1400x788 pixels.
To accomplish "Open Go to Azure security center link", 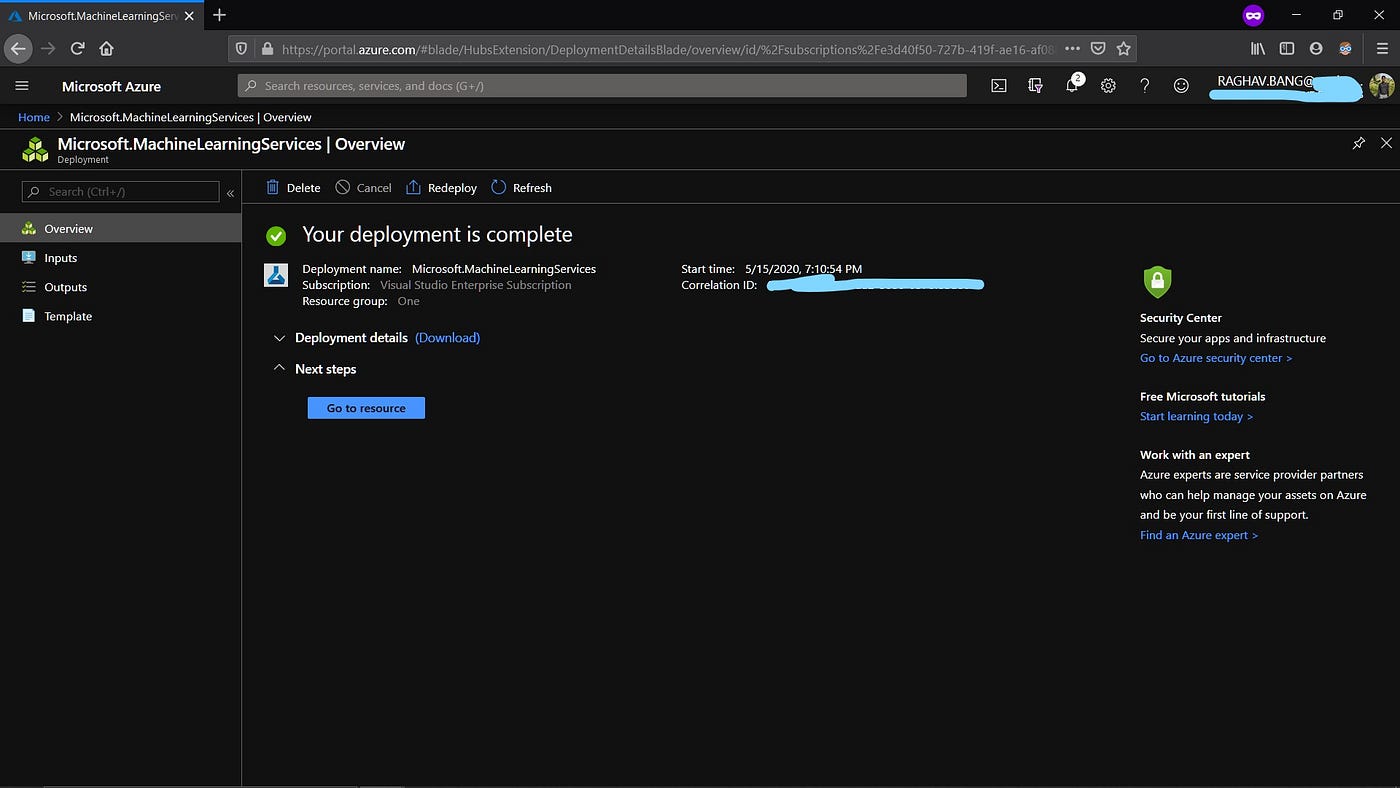I will click(1216, 358).
